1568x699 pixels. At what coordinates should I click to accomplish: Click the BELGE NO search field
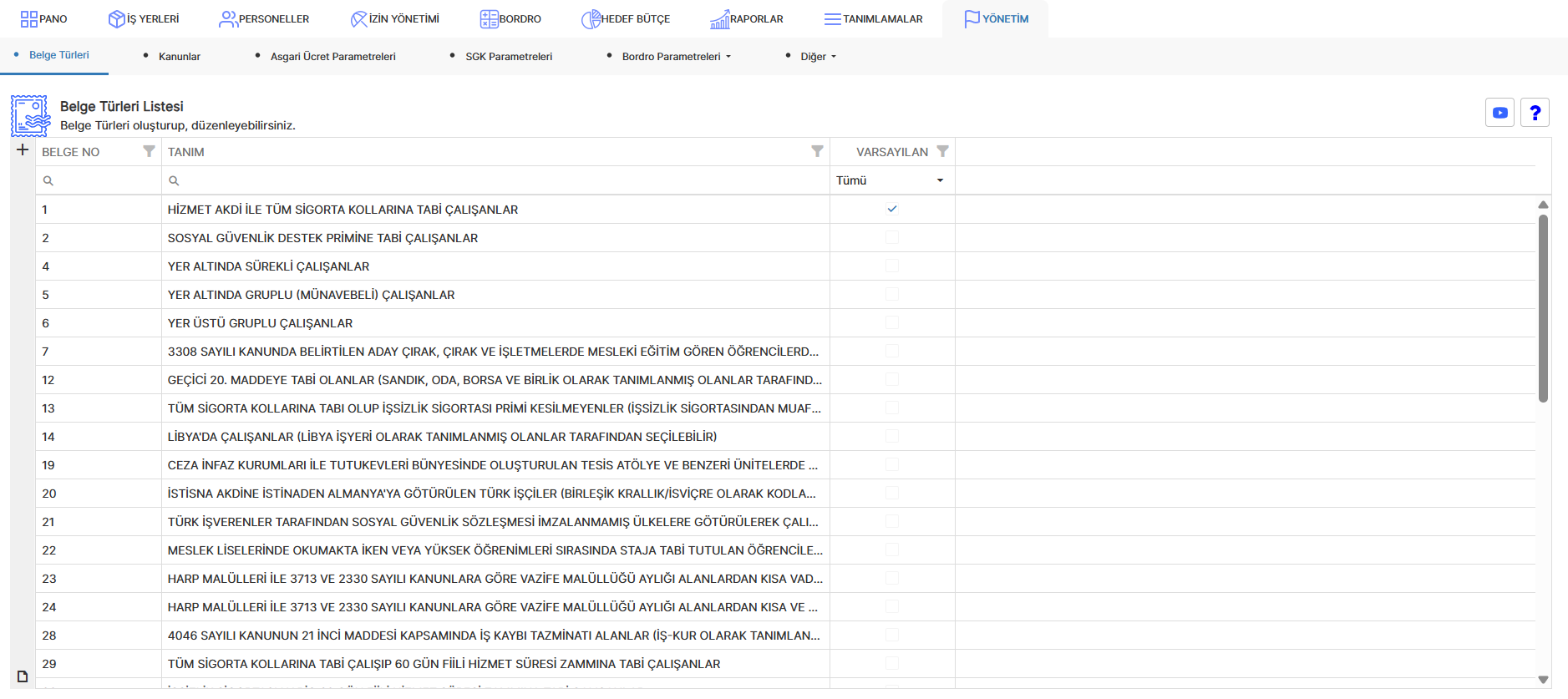pyautogui.click(x=99, y=180)
